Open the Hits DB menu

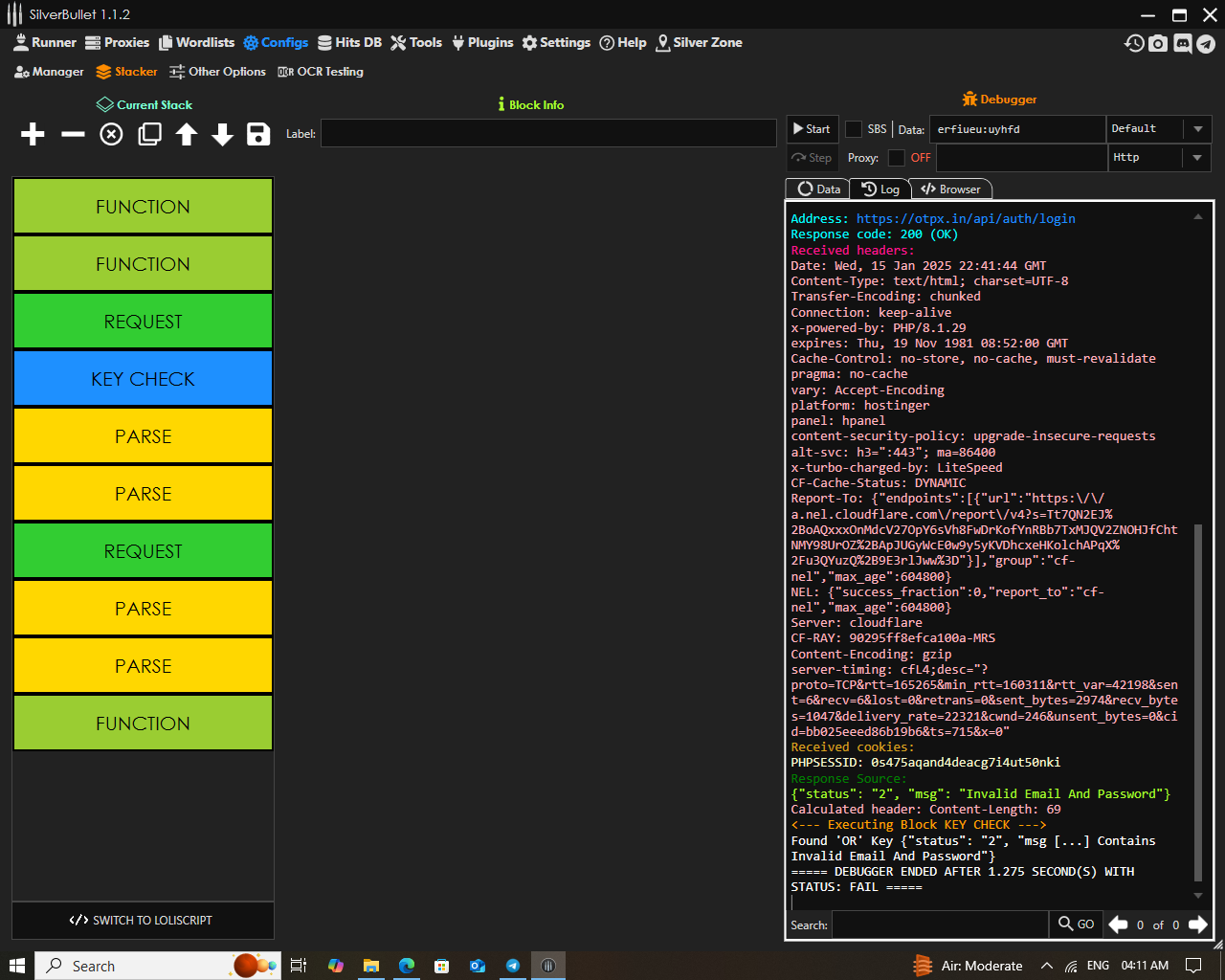(x=349, y=42)
